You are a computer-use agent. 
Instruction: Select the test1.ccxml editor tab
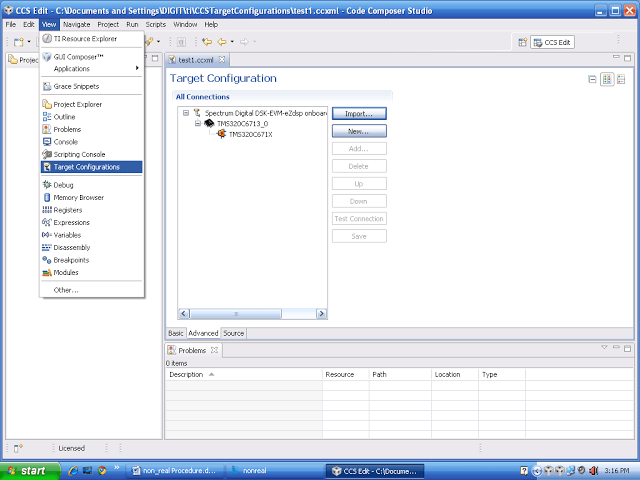tap(196, 60)
